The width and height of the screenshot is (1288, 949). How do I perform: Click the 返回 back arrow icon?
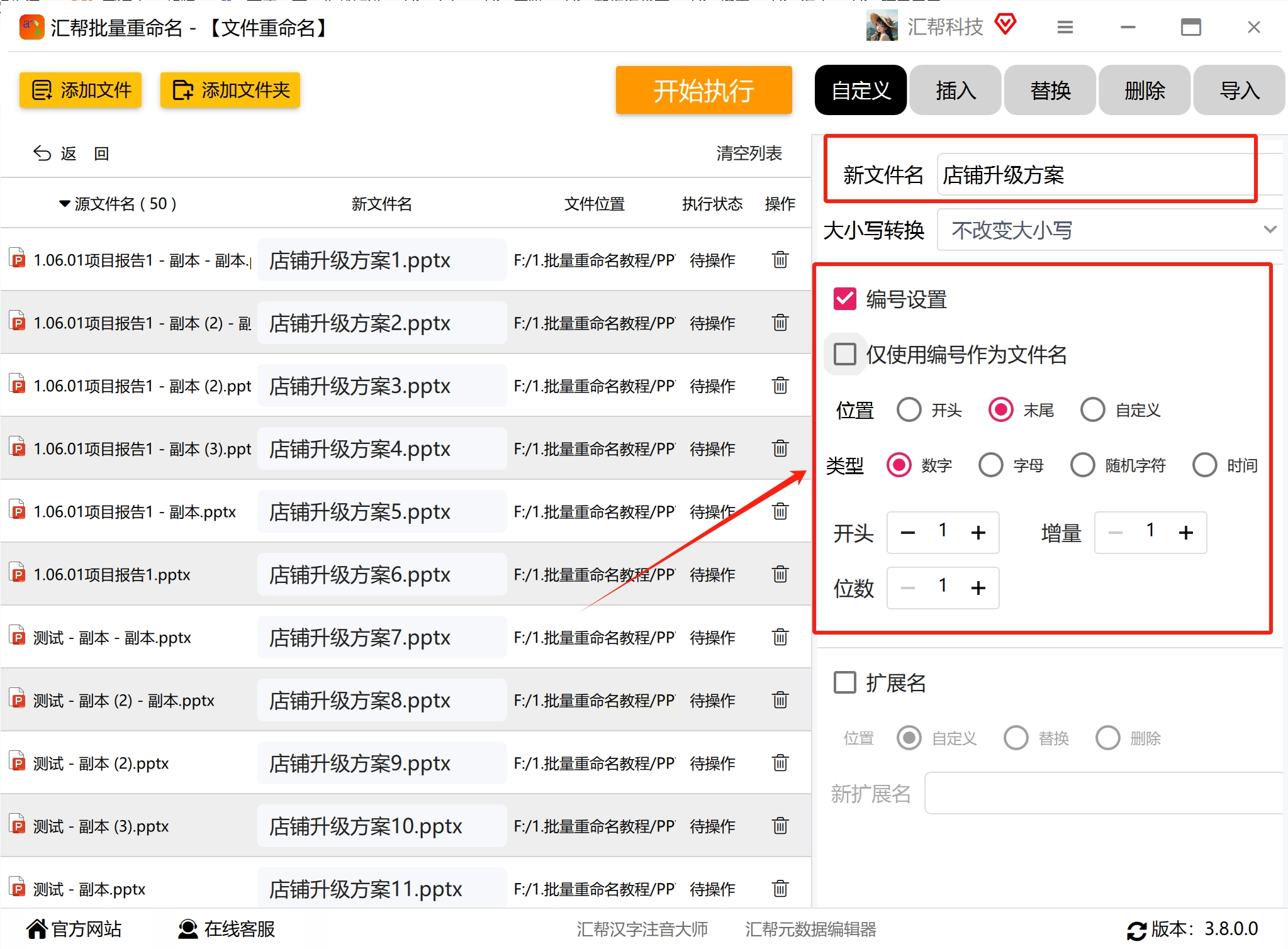point(42,153)
